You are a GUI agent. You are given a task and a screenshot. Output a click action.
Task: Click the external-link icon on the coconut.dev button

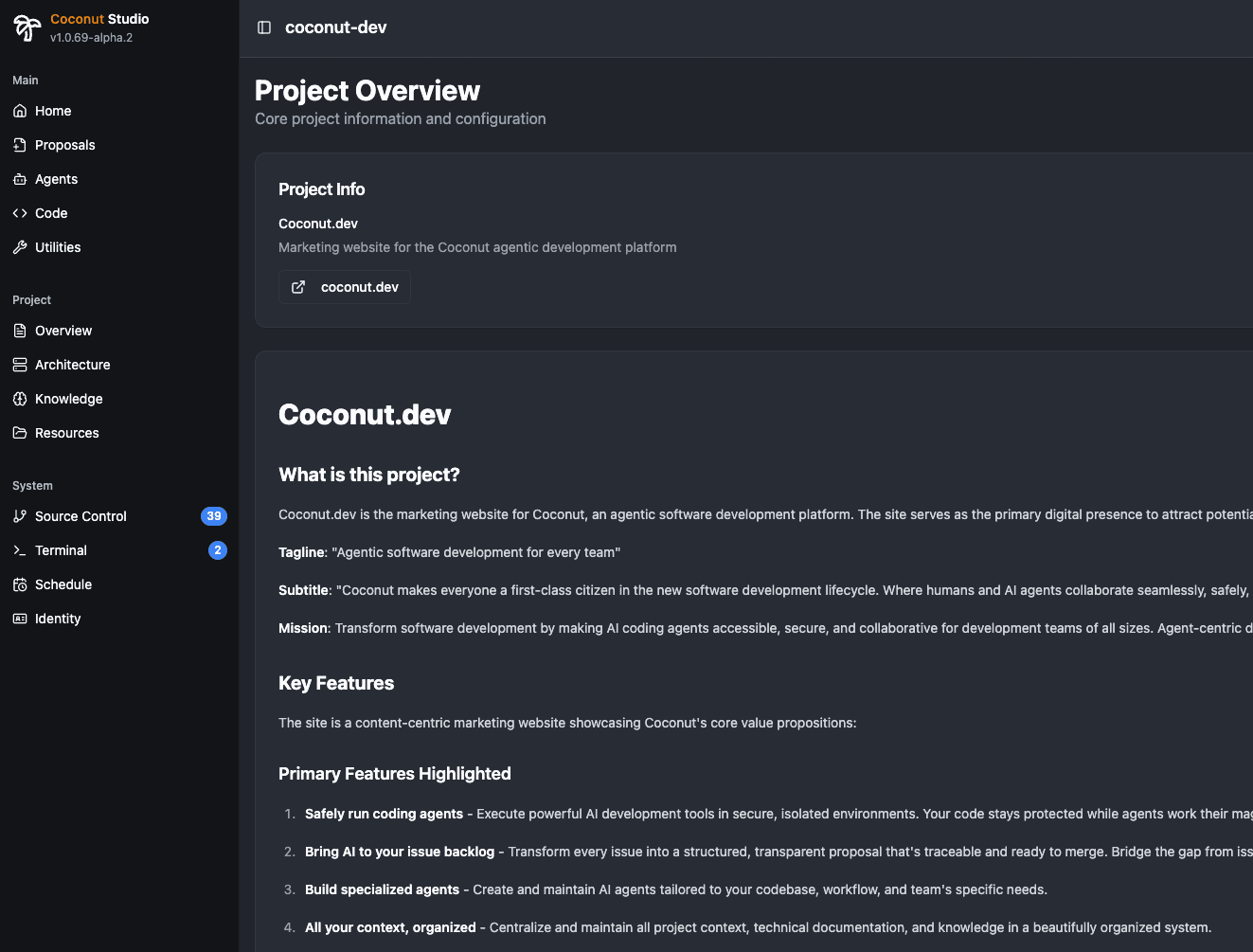(x=297, y=286)
